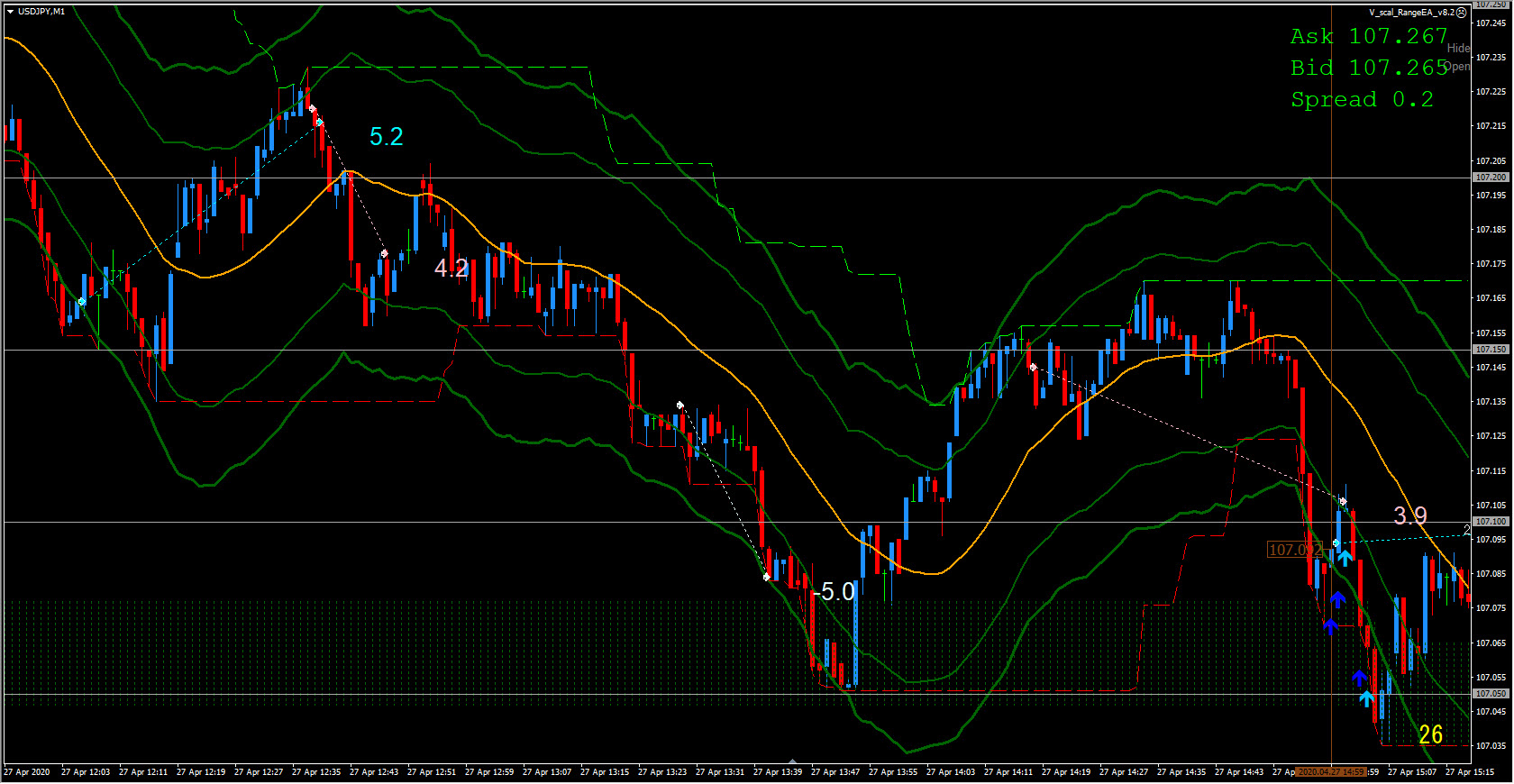The image size is (1514, 784).
Task: Click the cyan 5.2 profit label
Action: click(x=387, y=136)
